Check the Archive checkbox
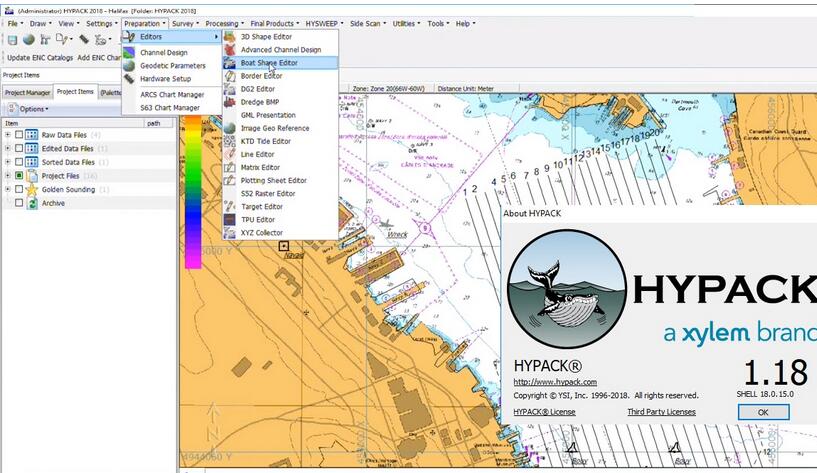Screen dimensions: 817x473 pyautogui.click(x=19, y=203)
